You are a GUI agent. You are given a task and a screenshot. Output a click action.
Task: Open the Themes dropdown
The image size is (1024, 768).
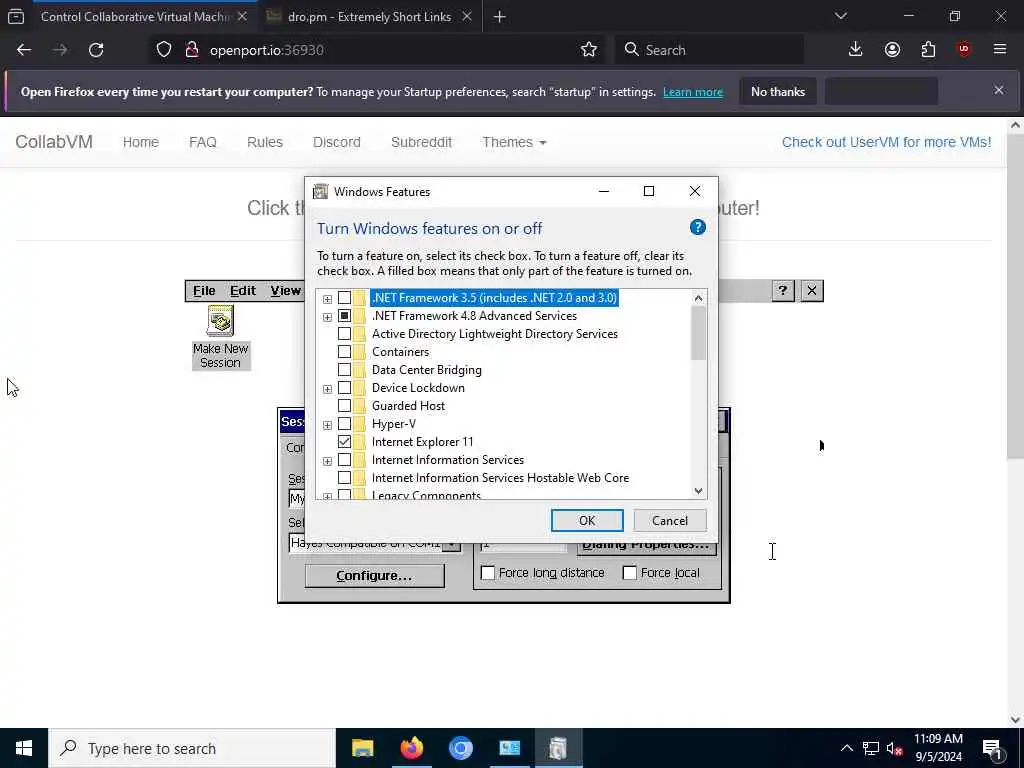pos(514,142)
